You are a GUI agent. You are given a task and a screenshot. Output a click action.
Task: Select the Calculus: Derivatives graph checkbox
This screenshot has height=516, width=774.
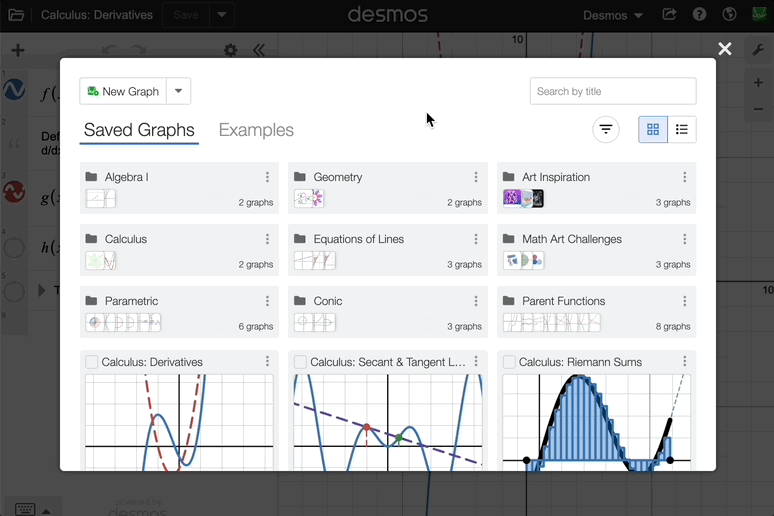point(92,362)
